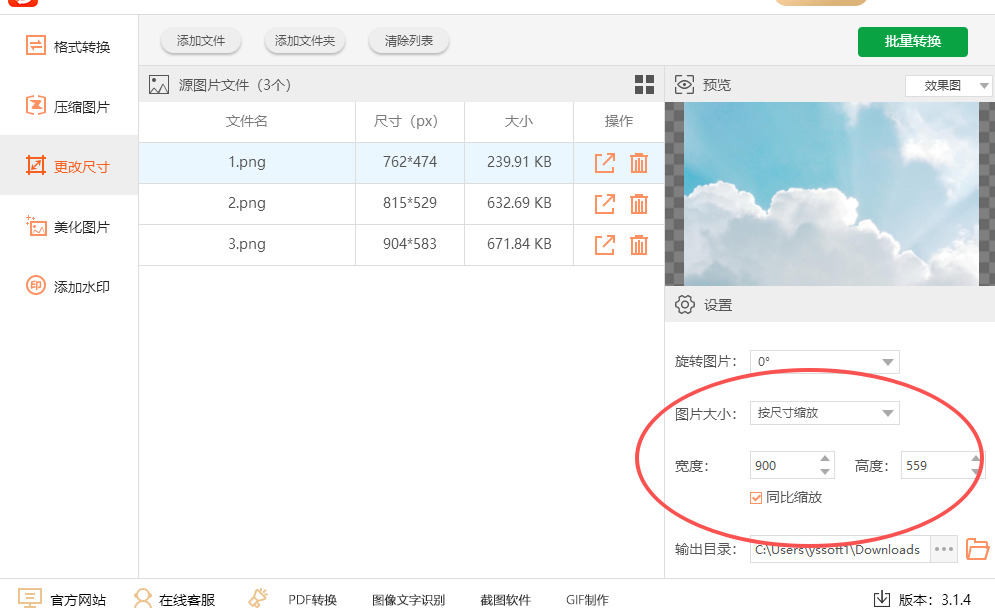Open the 图片大小 scaling mode dropdown
995x616 pixels.
click(x=824, y=413)
